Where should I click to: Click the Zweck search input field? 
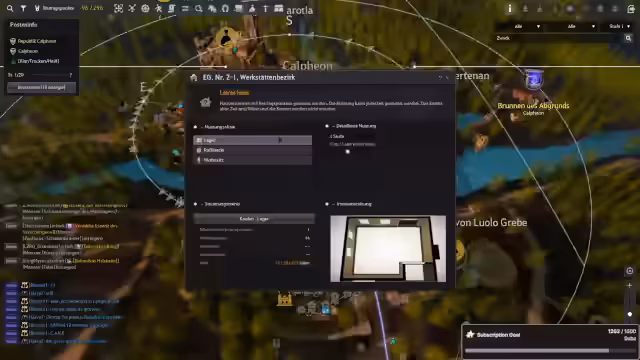click(x=559, y=38)
